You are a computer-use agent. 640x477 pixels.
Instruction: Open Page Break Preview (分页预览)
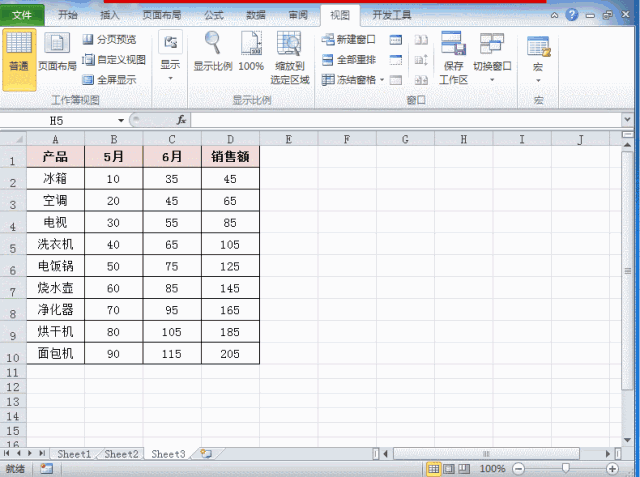coord(109,40)
